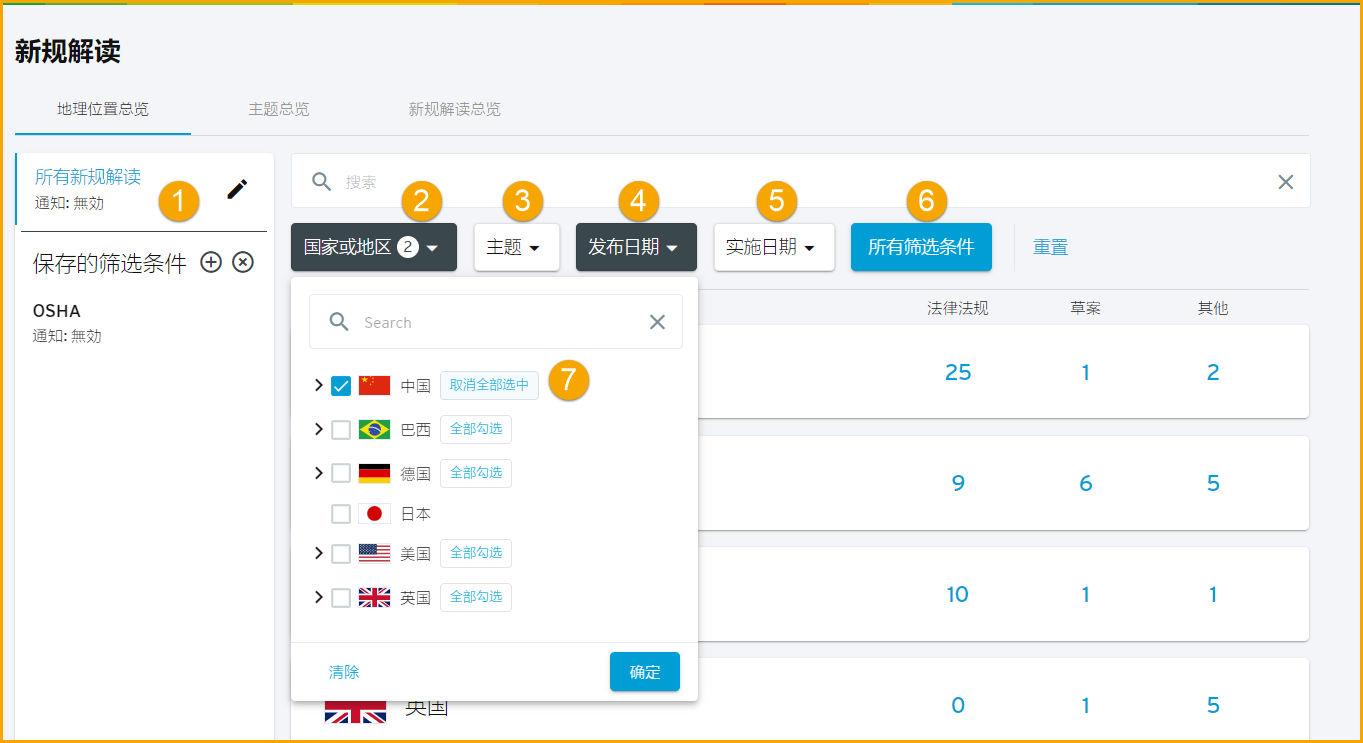The width and height of the screenshot is (1363, 743).
Task: Click the 重置 reset link
Action: (x=1050, y=247)
